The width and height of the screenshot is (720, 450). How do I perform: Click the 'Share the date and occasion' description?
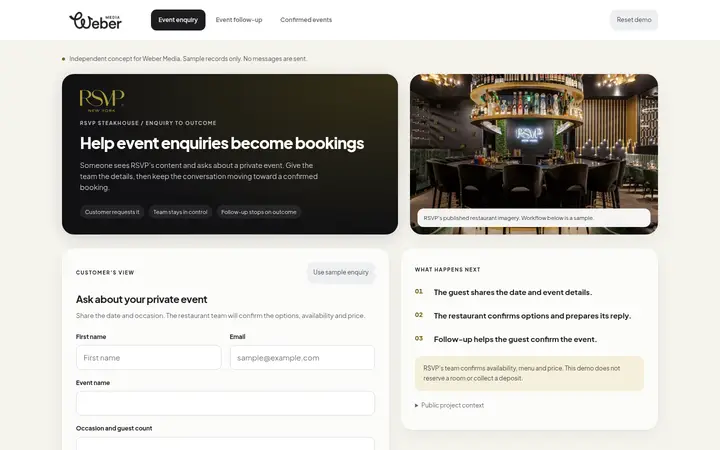(x=220, y=316)
